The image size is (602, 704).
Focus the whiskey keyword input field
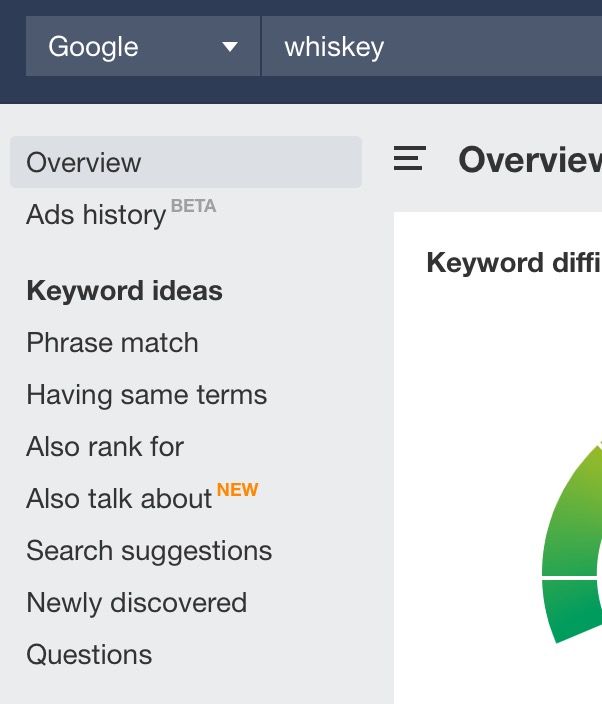click(431, 46)
